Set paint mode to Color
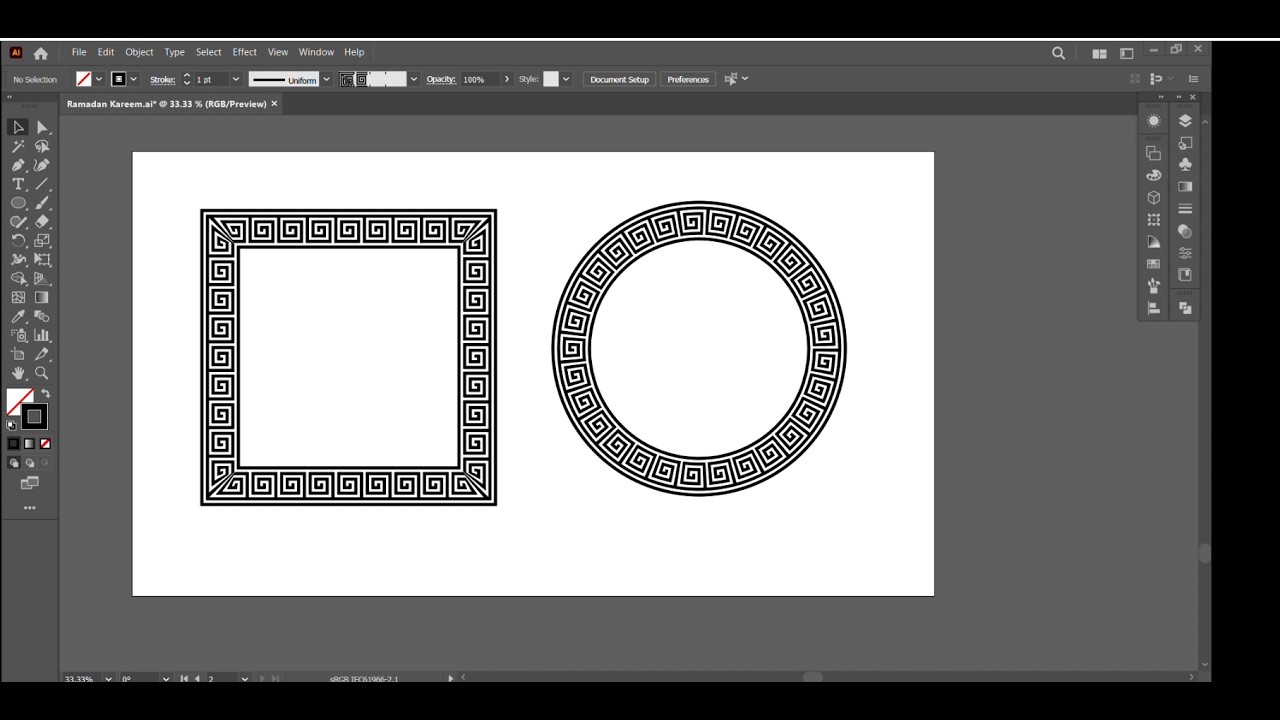Screen dimensions: 1280x720 point(13,443)
